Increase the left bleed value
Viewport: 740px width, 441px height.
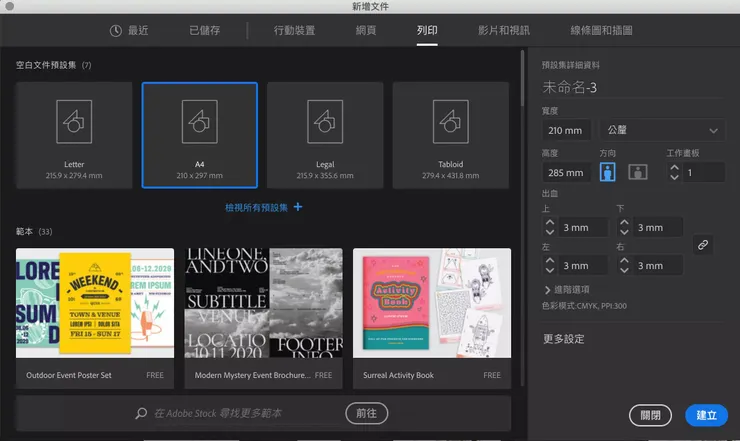point(550,261)
